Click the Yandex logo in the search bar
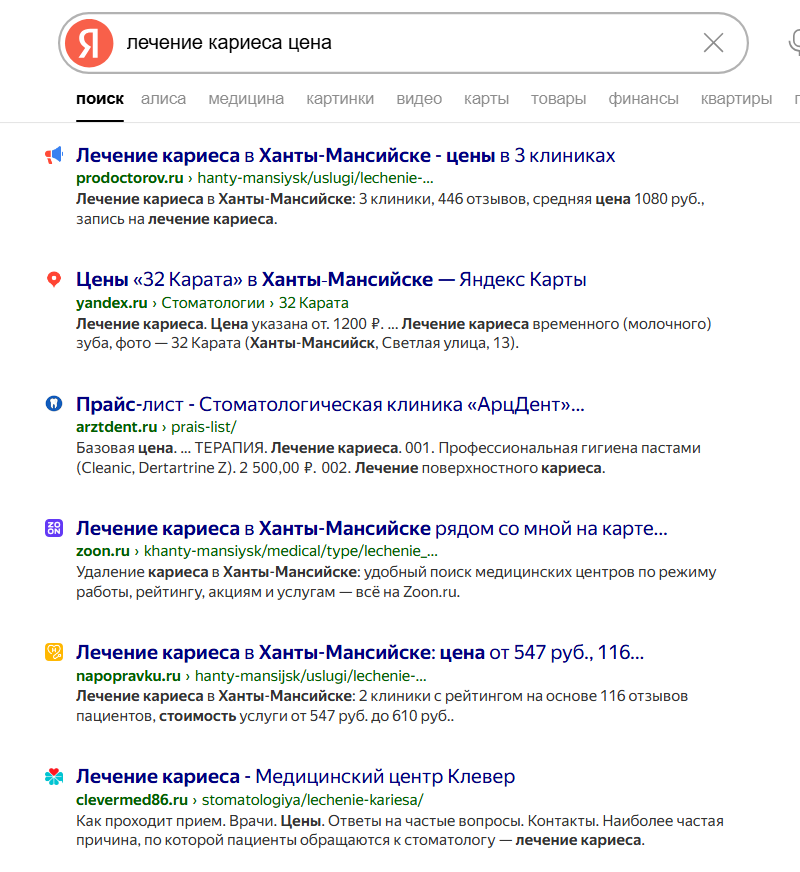 click(88, 41)
